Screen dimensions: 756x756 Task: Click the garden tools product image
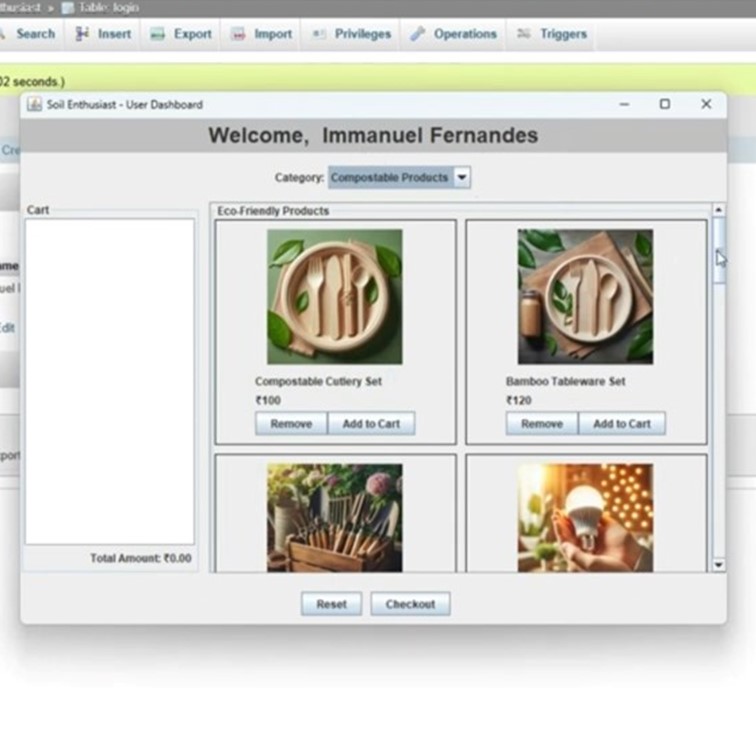point(335,518)
